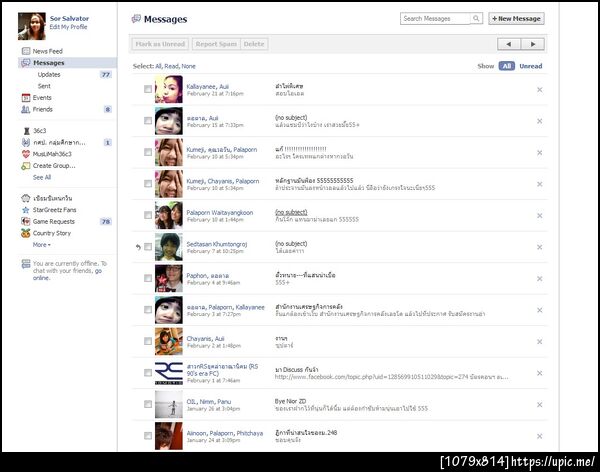Click the StarGreetz Fans star icon

pos(26,210)
